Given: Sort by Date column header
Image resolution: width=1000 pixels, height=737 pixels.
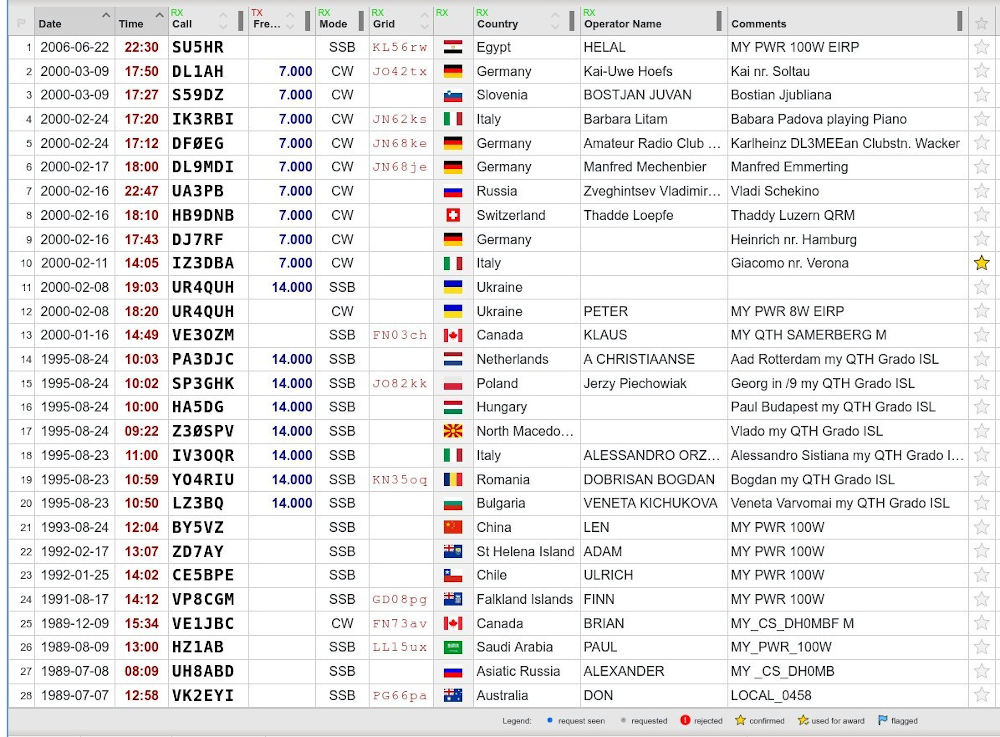Looking at the screenshot, I should (74, 21).
